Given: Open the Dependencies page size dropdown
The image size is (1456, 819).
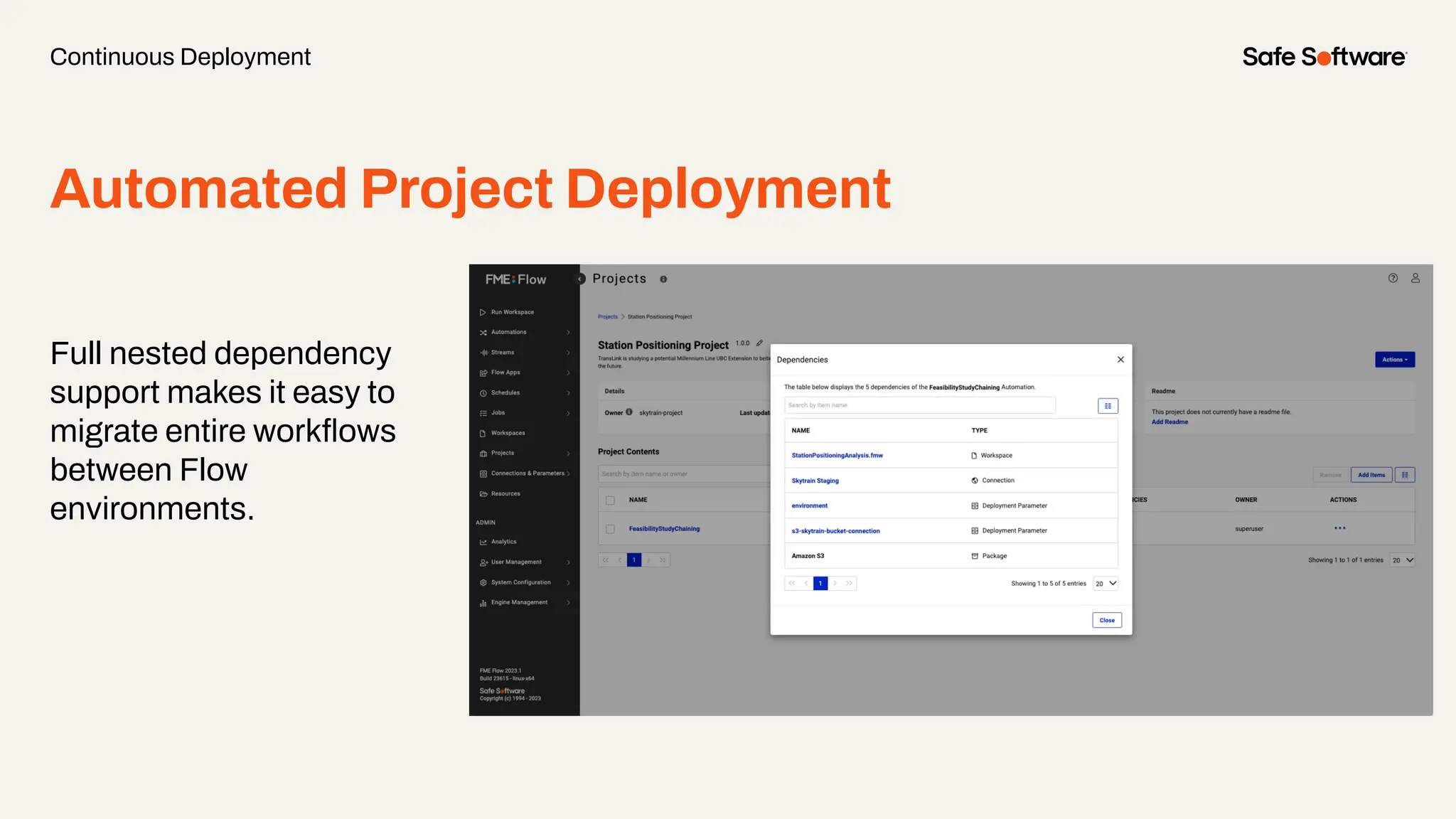Looking at the screenshot, I should click(x=1106, y=584).
